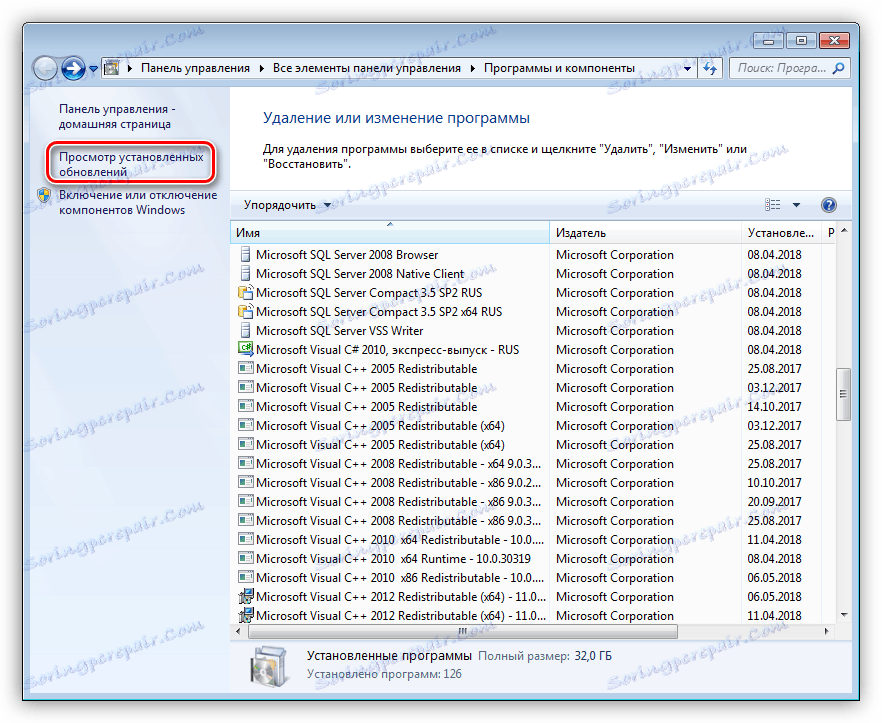Click the vertical scrollbar thumb
The height and width of the screenshot is (723, 882).
pos(843,394)
